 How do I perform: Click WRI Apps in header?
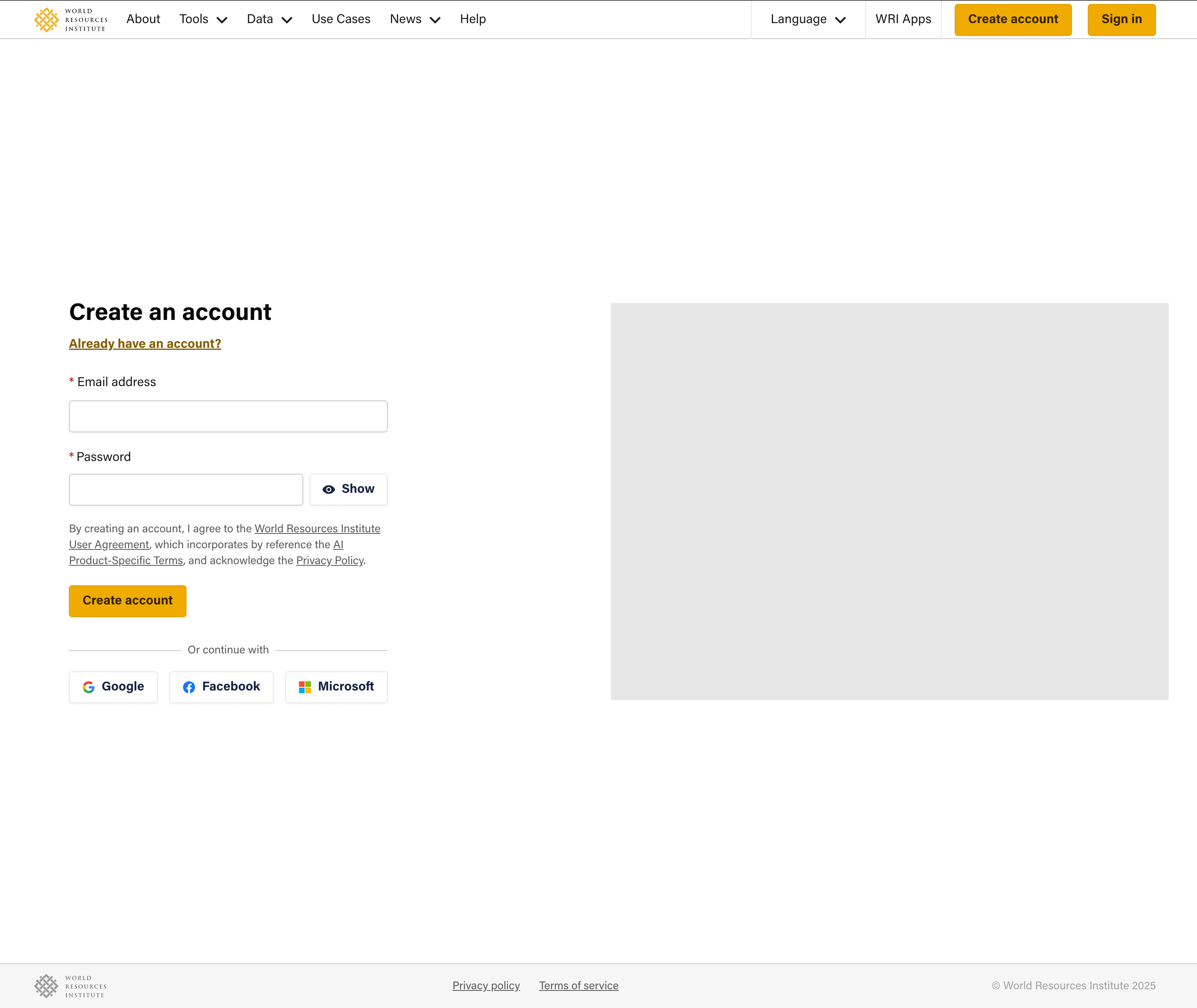click(903, 20)
